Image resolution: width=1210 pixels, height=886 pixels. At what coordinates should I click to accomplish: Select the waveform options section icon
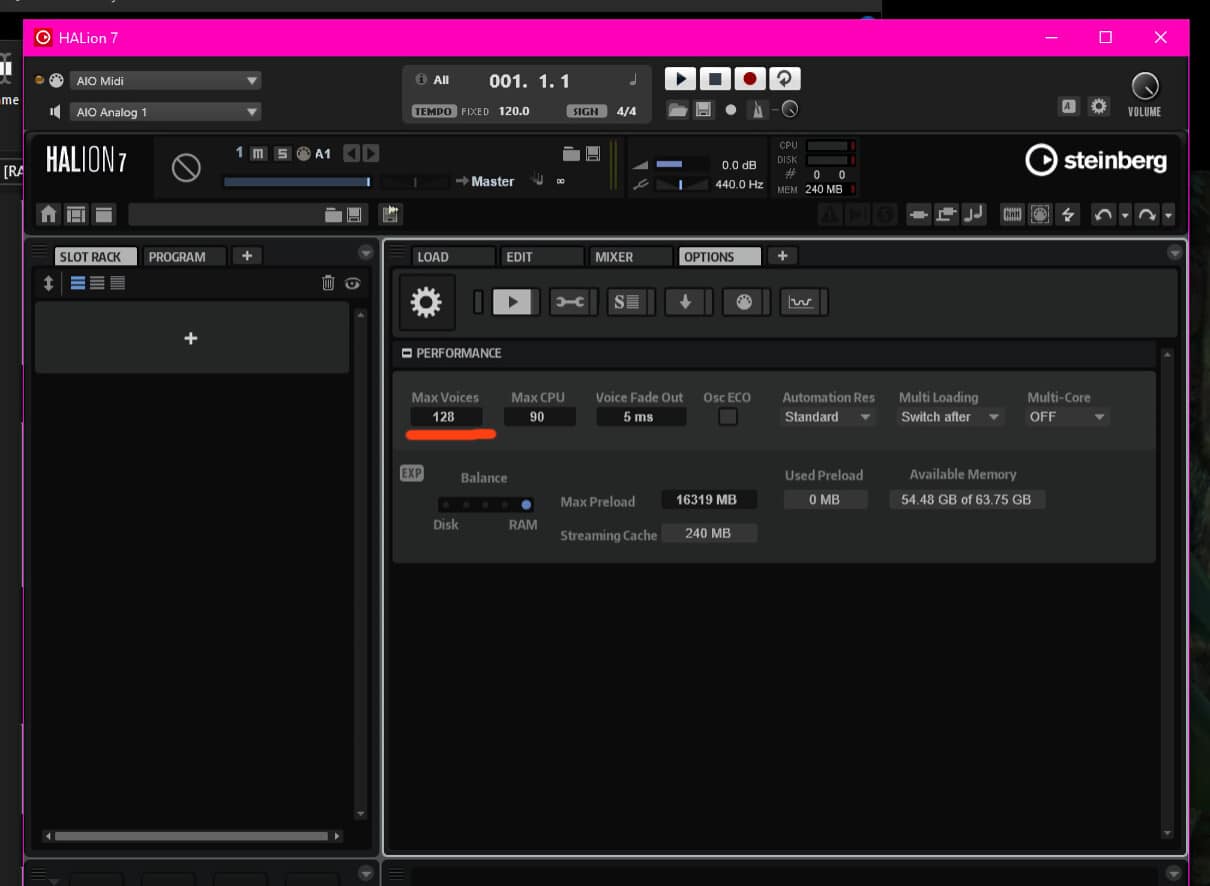click(x=801, y=302)
